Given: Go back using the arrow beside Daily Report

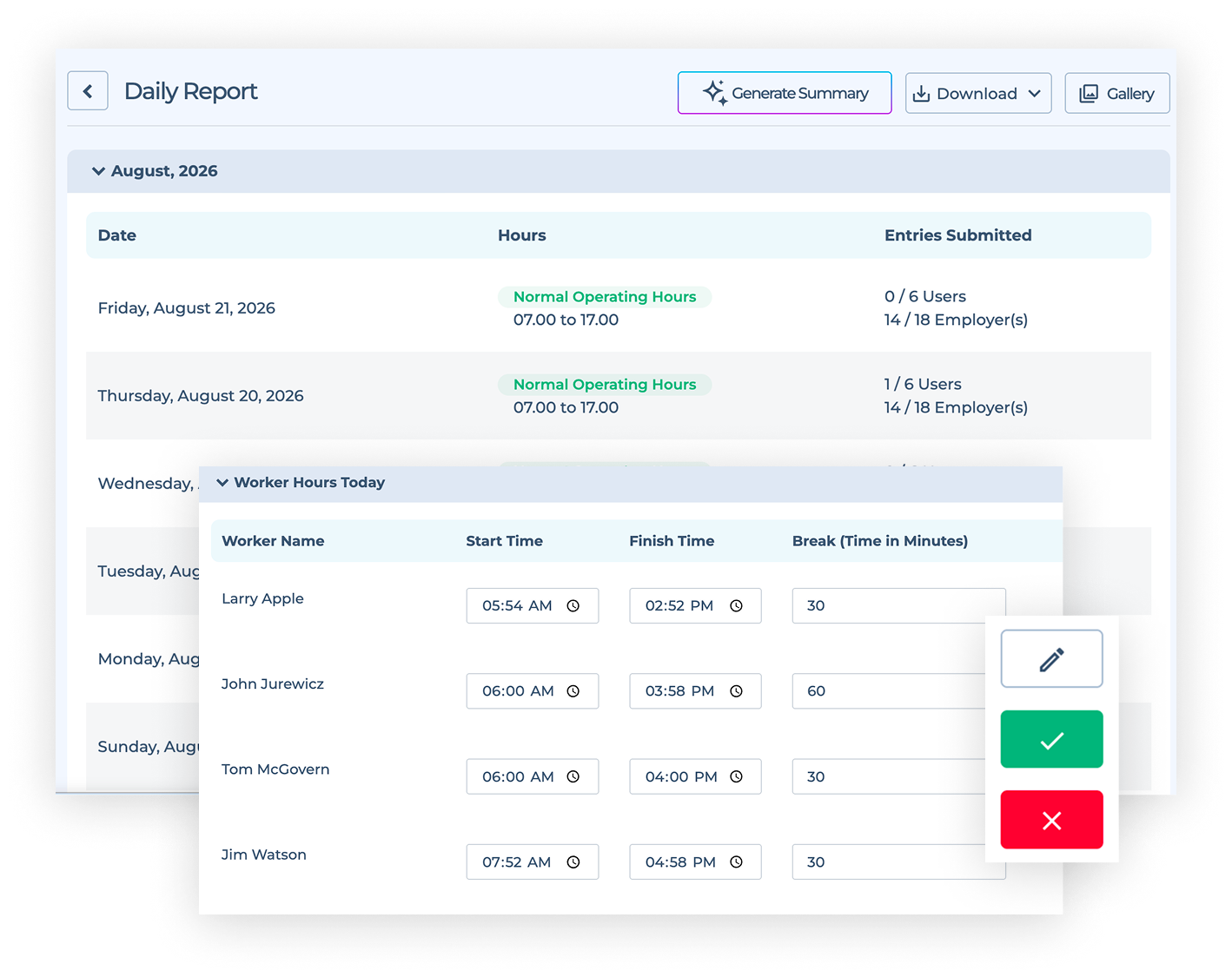Looking at the screenshot, I should (88, 91).
